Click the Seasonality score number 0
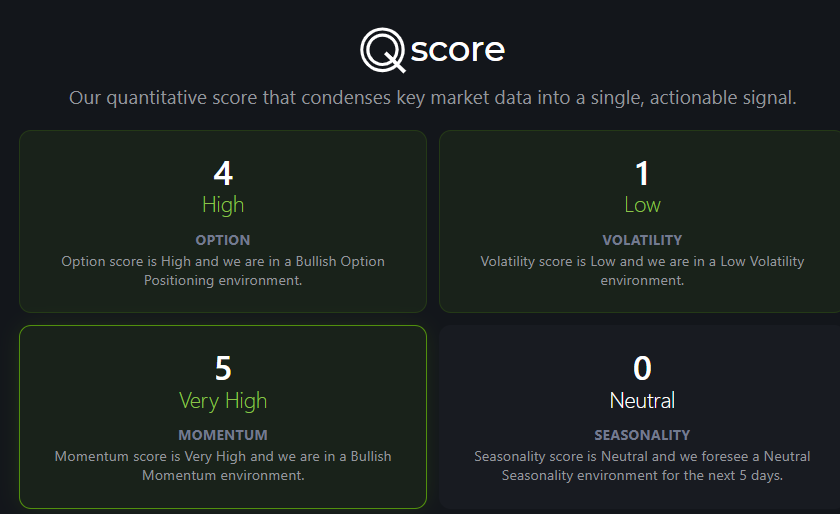The width and height of the screenshot is (840, 514). 642,368
